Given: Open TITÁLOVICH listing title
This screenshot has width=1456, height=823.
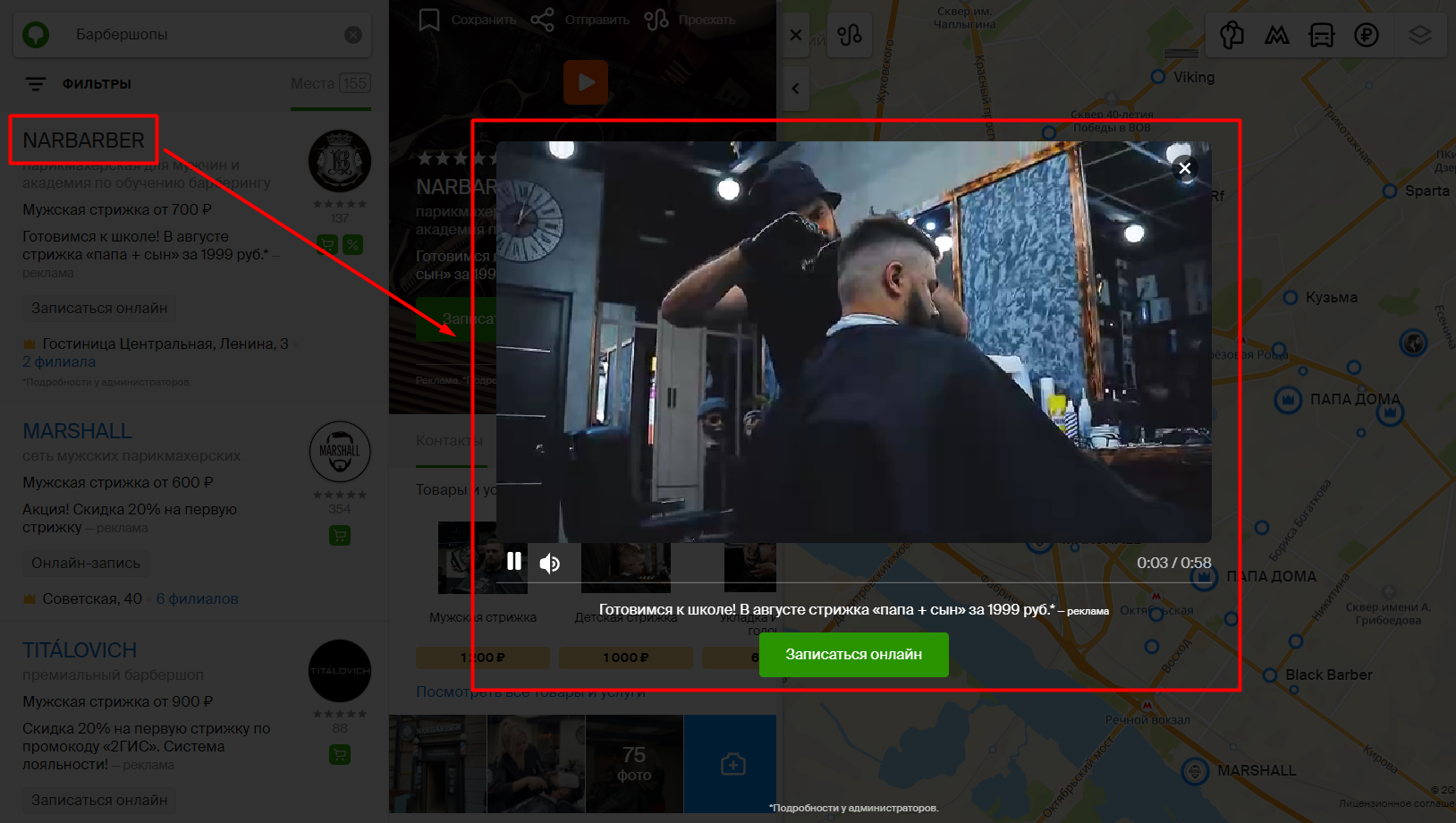Looking at the screenshot, I should [80, 650].
